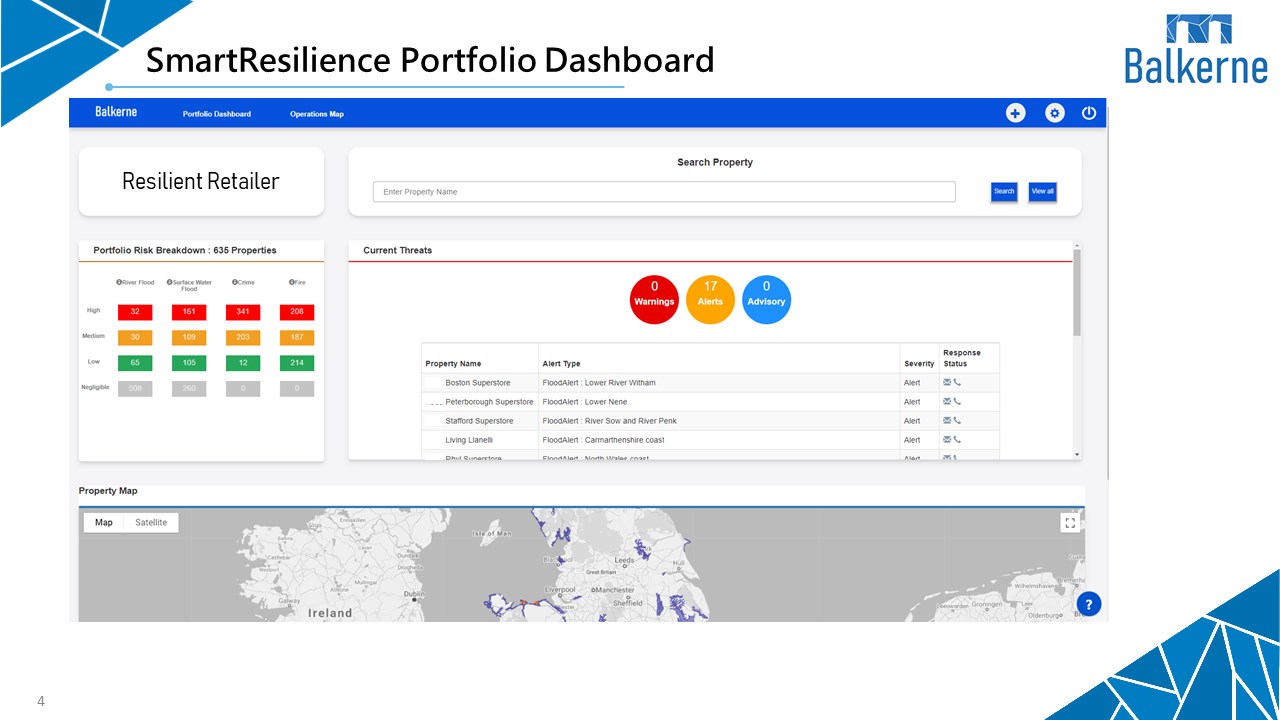Viewport: 1280px width, 720px height.
Task: Click the Low River Flood cell showing 65
Action: 135,363
